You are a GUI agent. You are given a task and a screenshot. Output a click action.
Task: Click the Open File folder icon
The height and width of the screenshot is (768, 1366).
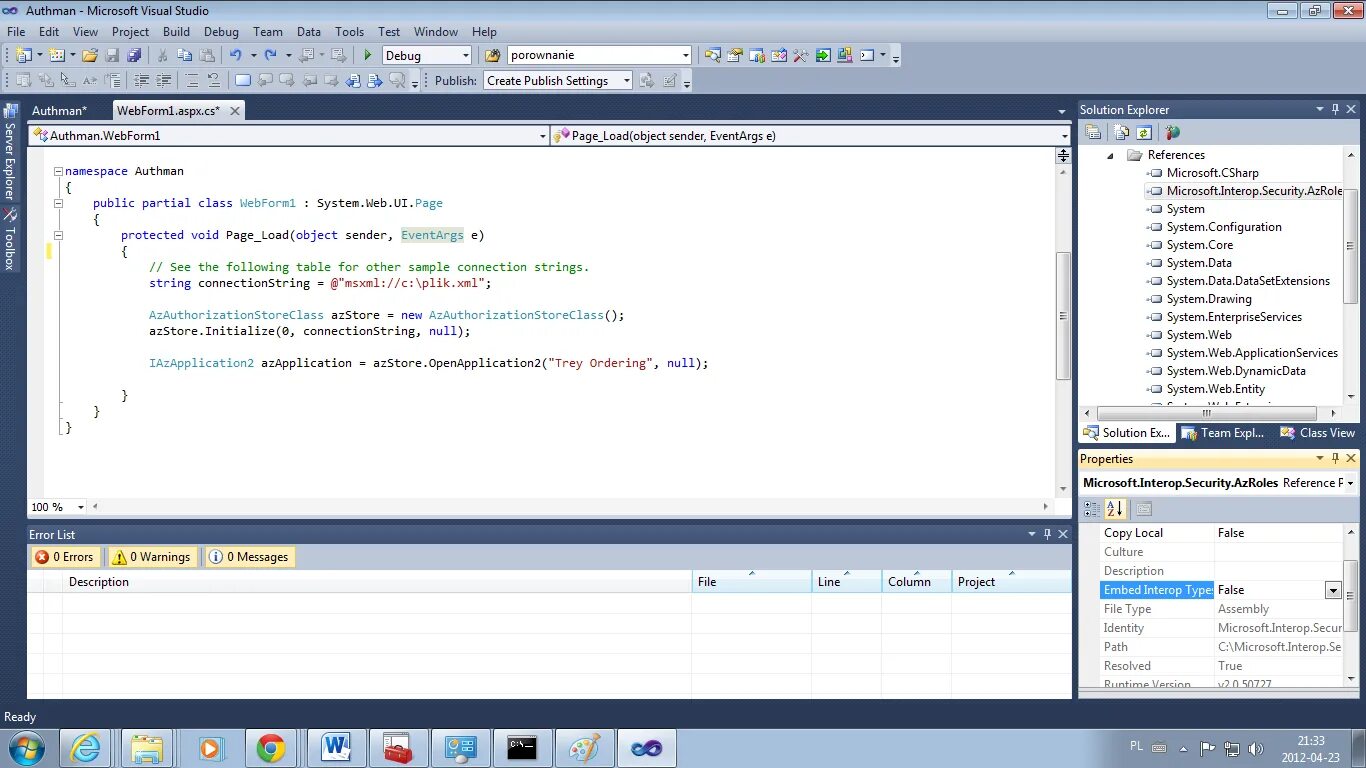(90, 56)
